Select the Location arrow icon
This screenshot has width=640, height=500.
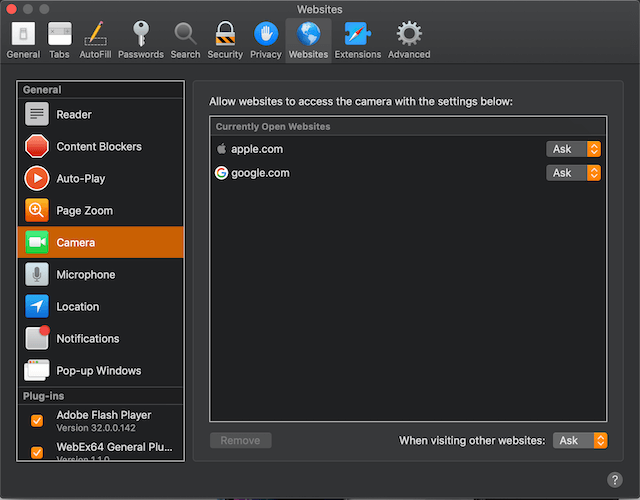pos(37,307)
